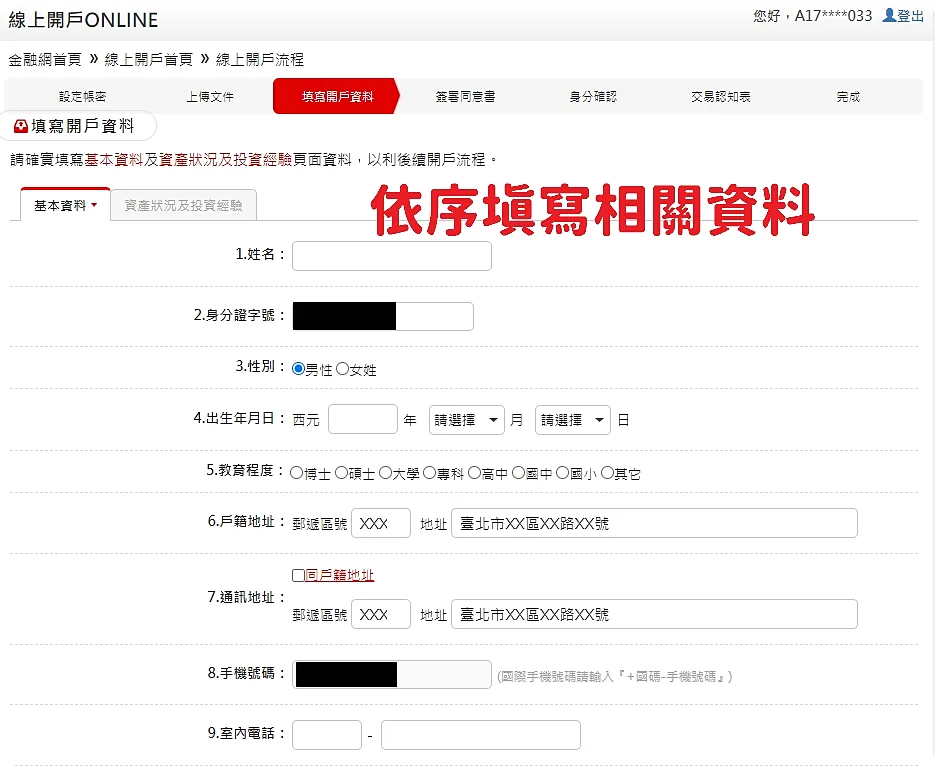Viewport: 935px width, 766px height.
Task: Click 登出 to sign out
Action: coord(910,17)
